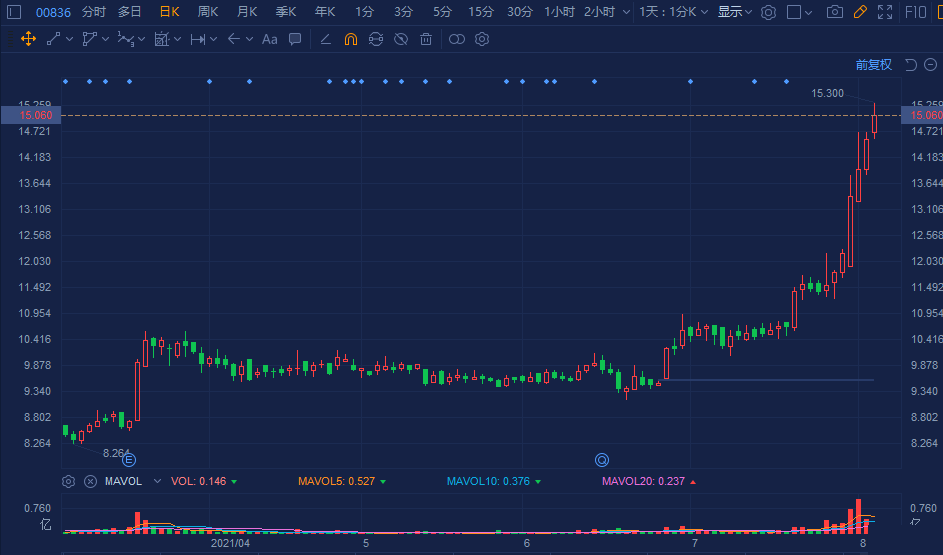Select the 30分 period
Viewport: 943px width, 555px height.
tap(520, 12)
